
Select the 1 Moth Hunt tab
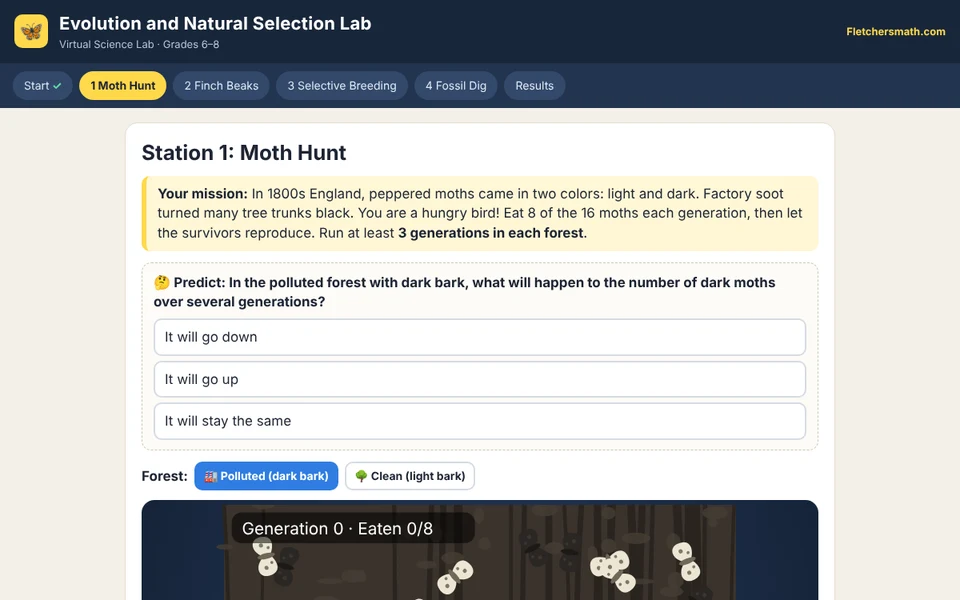pyautogui.click(x=122, y=86)
